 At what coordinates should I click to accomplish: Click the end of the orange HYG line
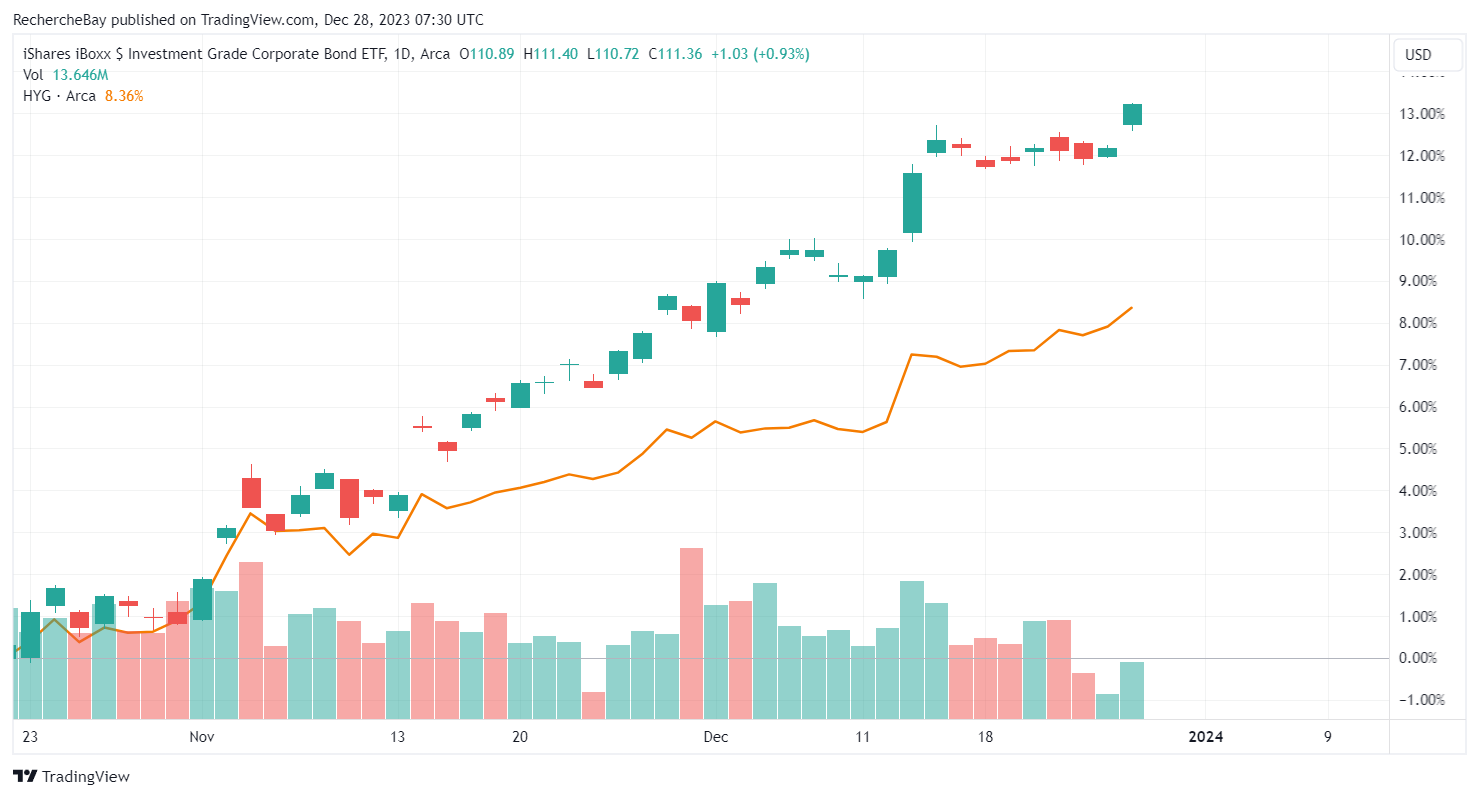tap(1132, 307)
